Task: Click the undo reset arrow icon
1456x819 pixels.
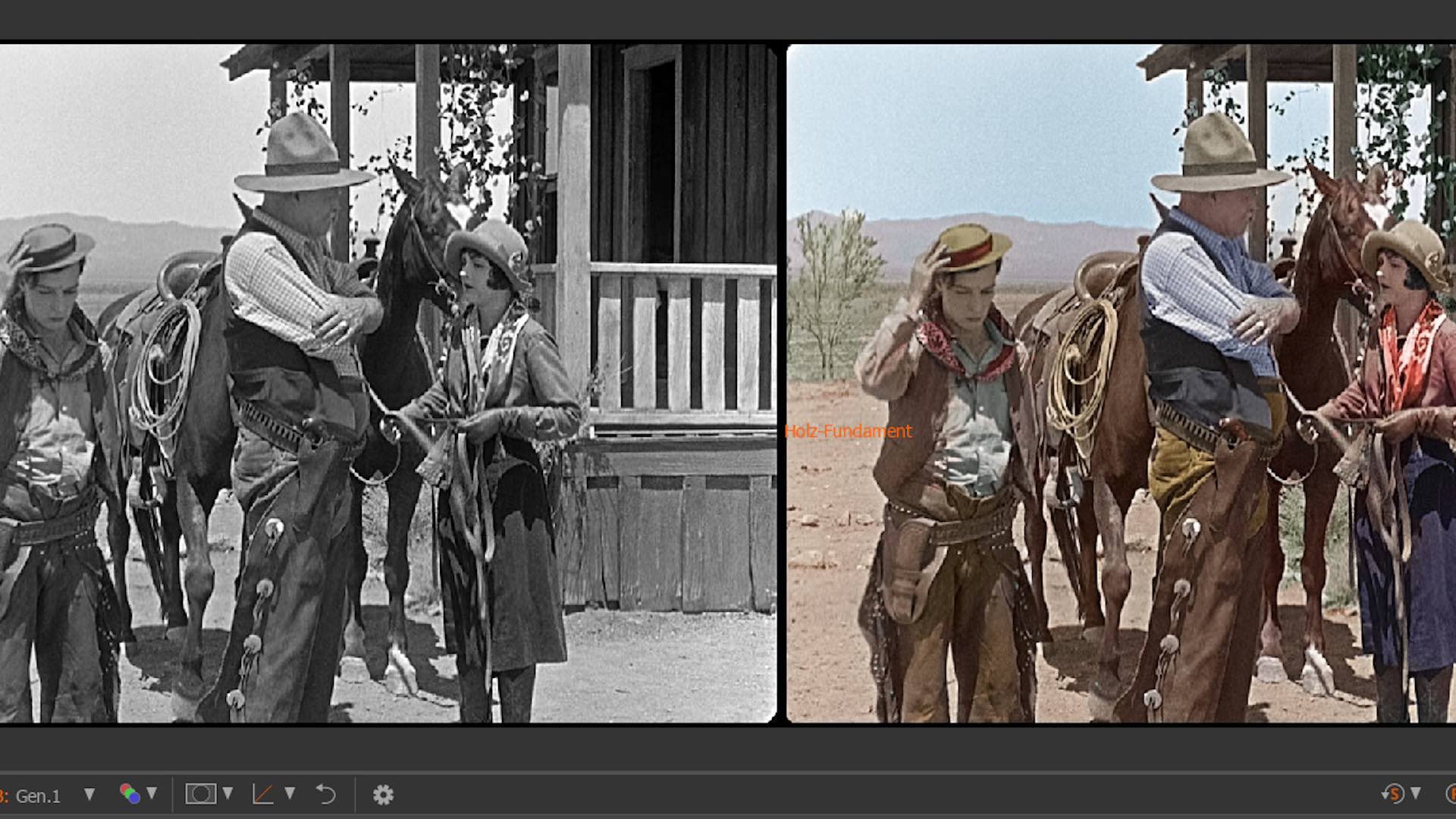Action: pos(325,794)
